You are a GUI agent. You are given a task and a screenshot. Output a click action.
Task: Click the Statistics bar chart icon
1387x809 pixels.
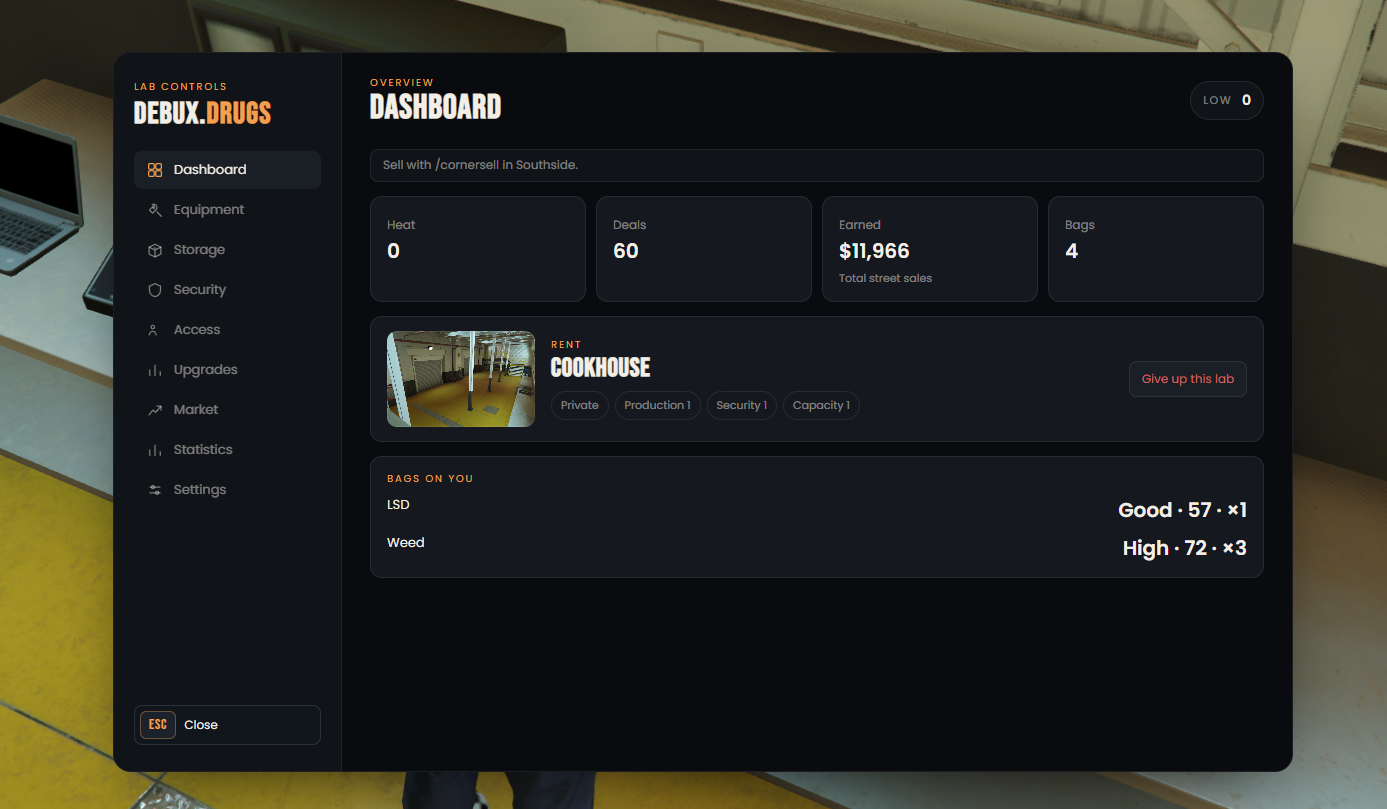point(155,450)
